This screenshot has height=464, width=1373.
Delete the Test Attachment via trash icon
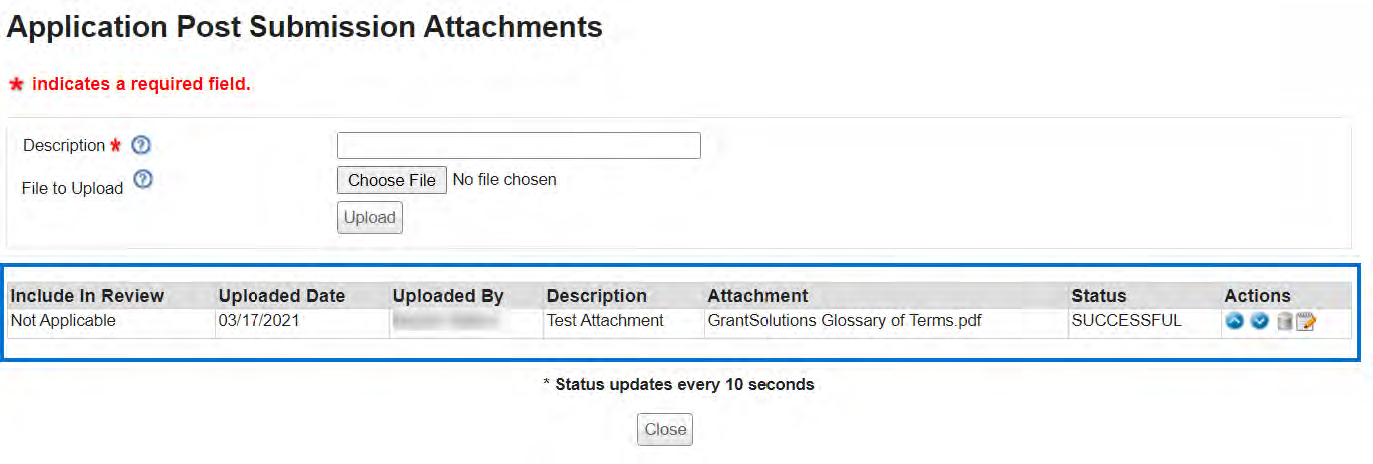tap(1284, 322)
